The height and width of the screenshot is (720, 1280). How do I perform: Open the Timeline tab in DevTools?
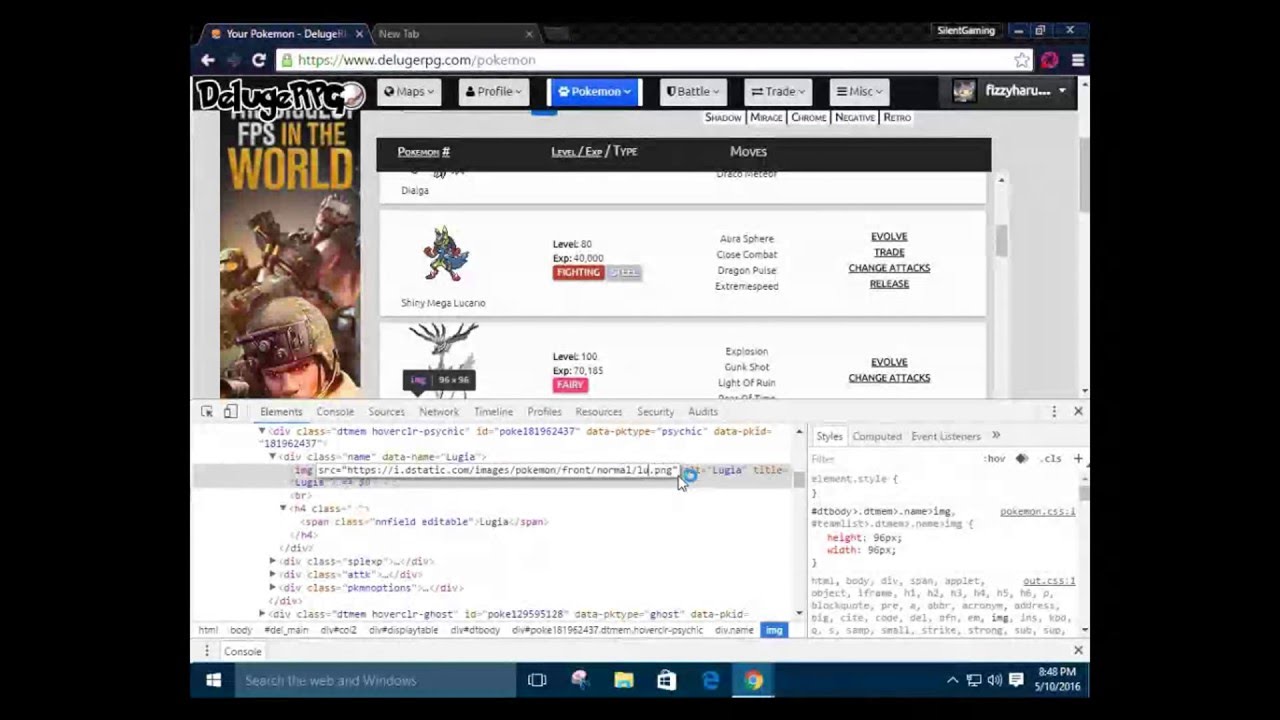[493, 411]
